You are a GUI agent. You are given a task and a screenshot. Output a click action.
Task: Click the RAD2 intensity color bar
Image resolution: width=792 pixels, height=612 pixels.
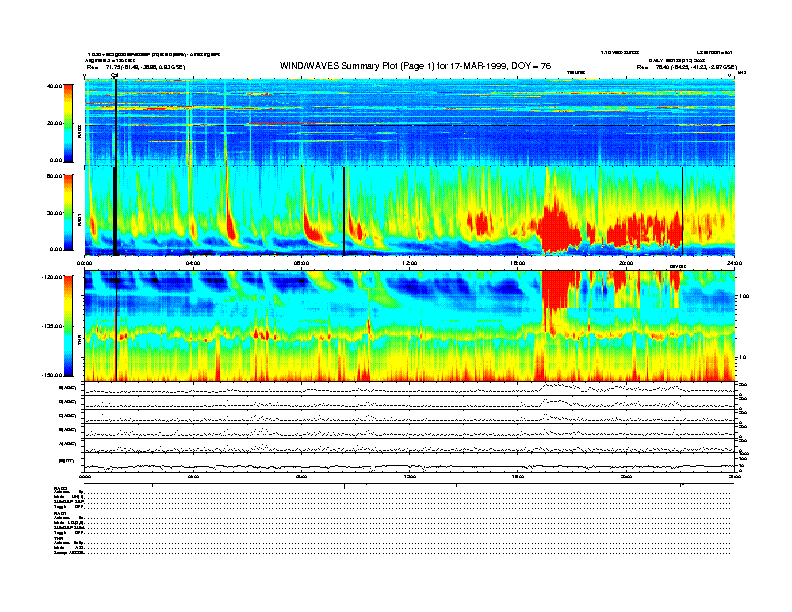[68, 123]
